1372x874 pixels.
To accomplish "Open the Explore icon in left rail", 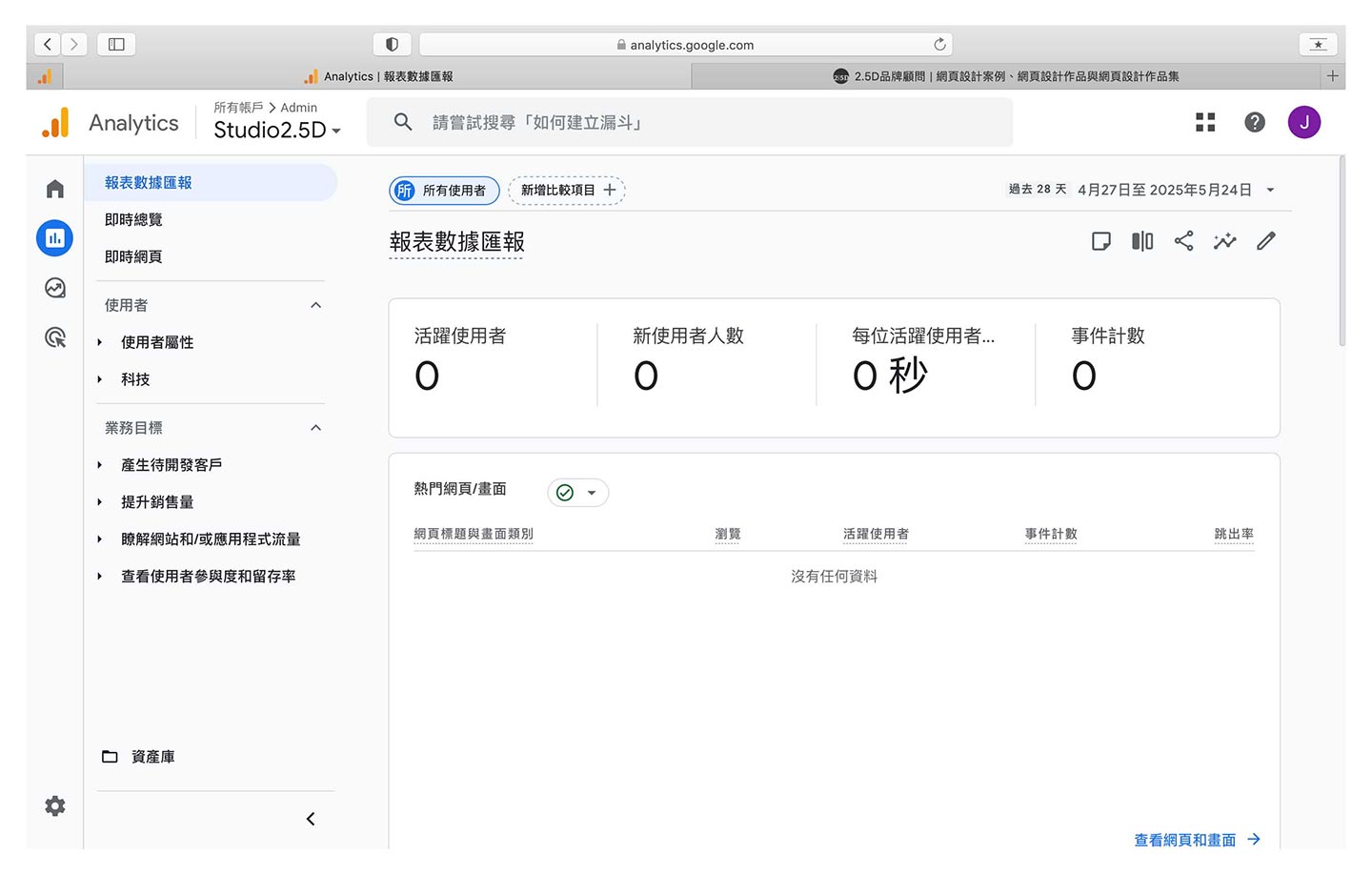I will pyautogui.click(x=55, y=288).
